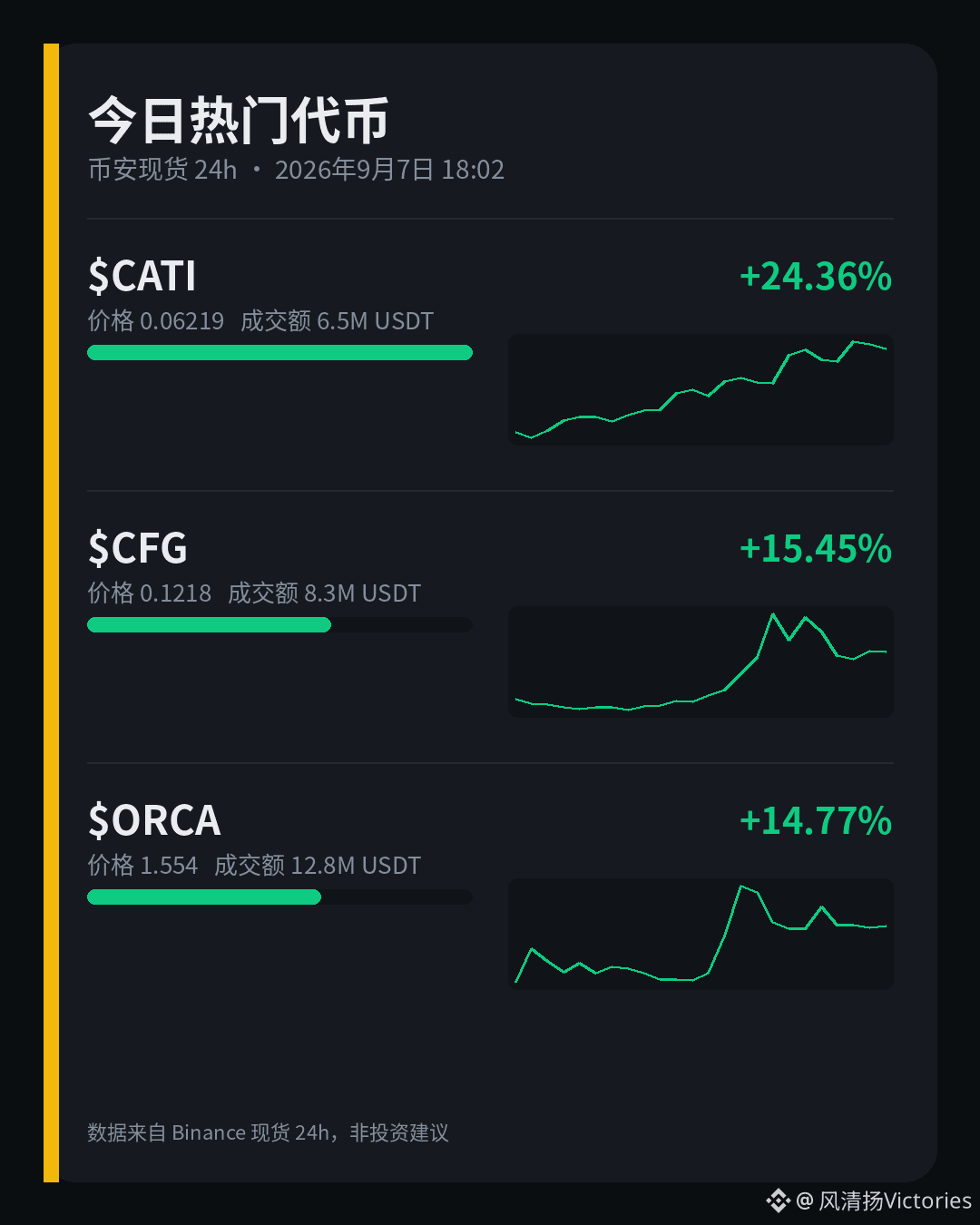The width and height of the screenshot is (980, 1225).
Task: Open the $ORCA token ticker
Action: (154, 820)
